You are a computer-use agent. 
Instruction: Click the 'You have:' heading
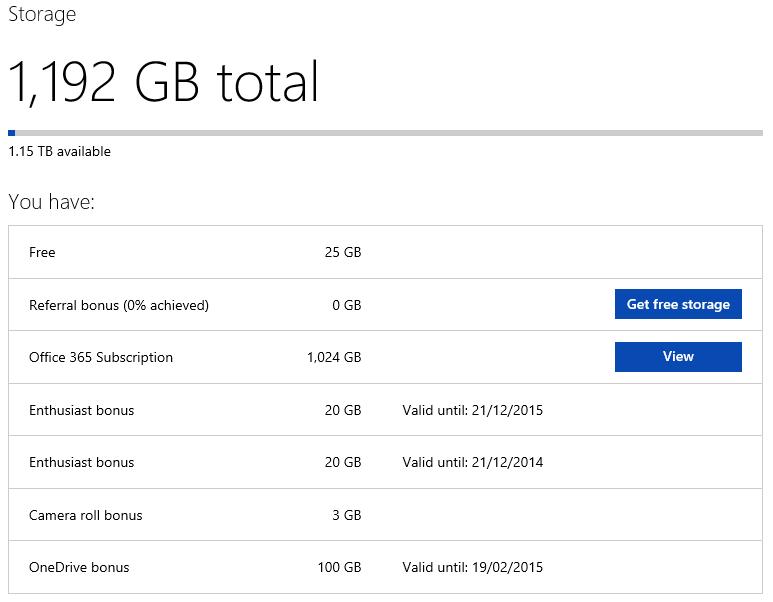(x=51, y=202)
